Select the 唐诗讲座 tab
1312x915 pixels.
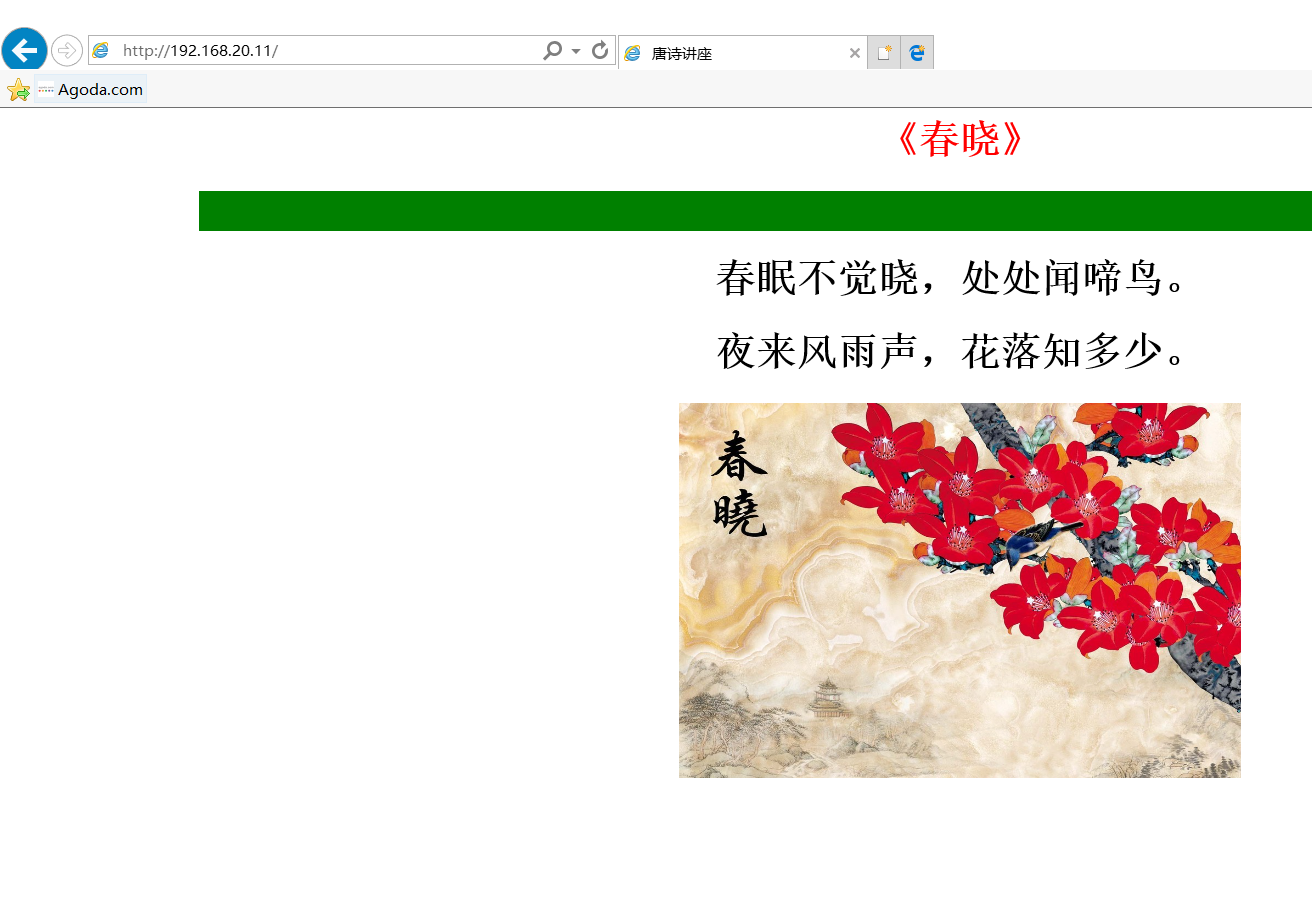coord(742,53)
